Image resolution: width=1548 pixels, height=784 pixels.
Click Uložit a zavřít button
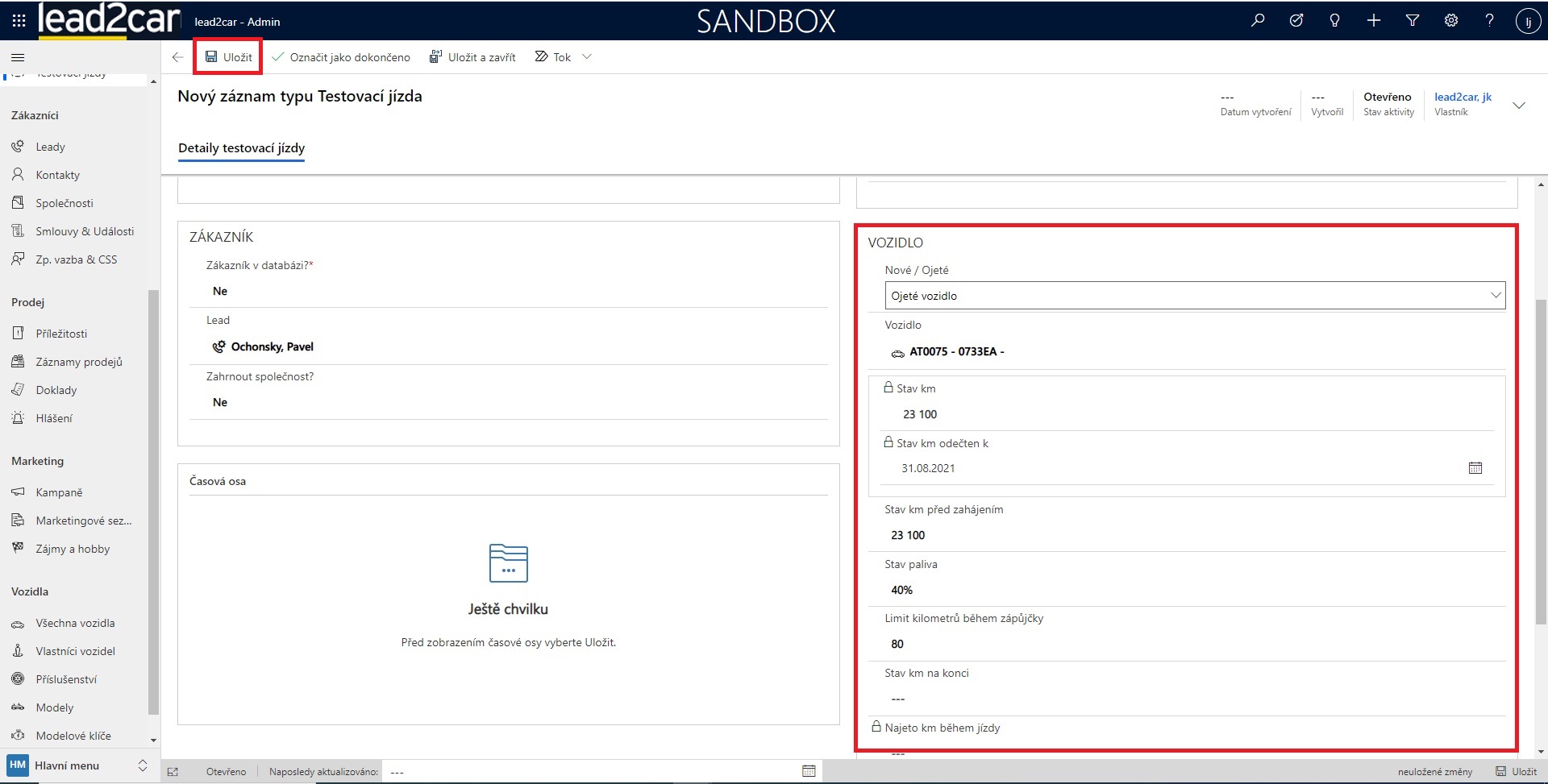point(472,57)
